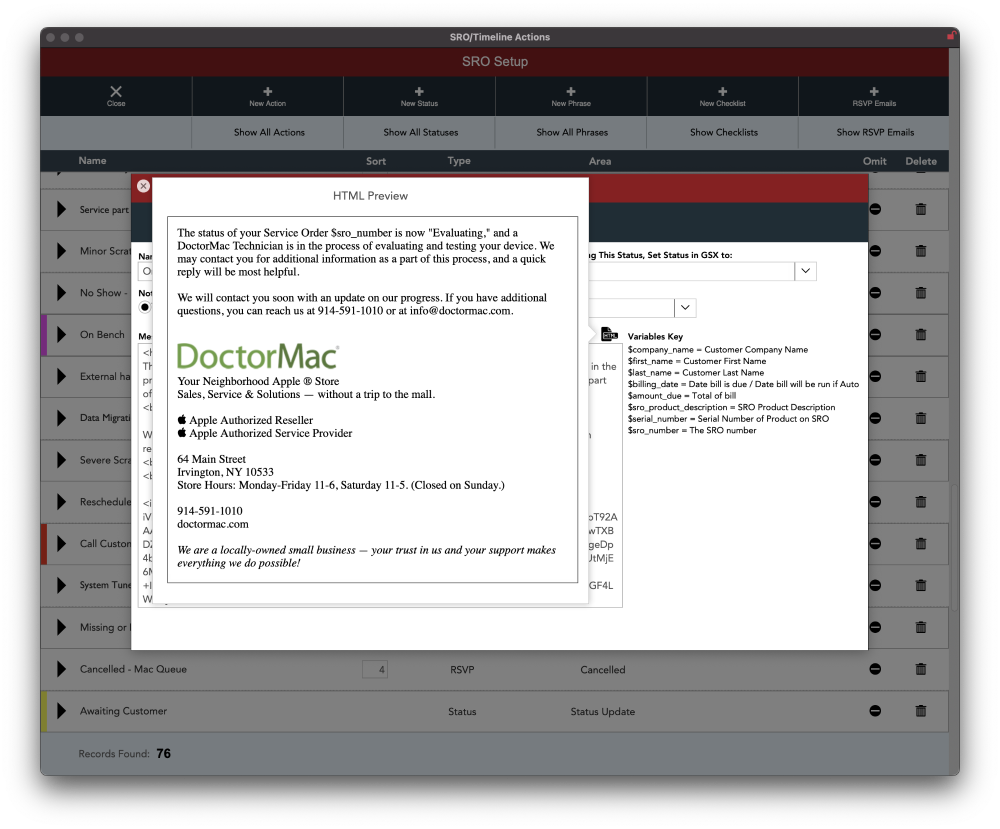Image resolution: width=1000 pixels, height=829 pixels.
Task: Click the Sort field of Cancelled - Mac Queue
Action: click(375, 669)
